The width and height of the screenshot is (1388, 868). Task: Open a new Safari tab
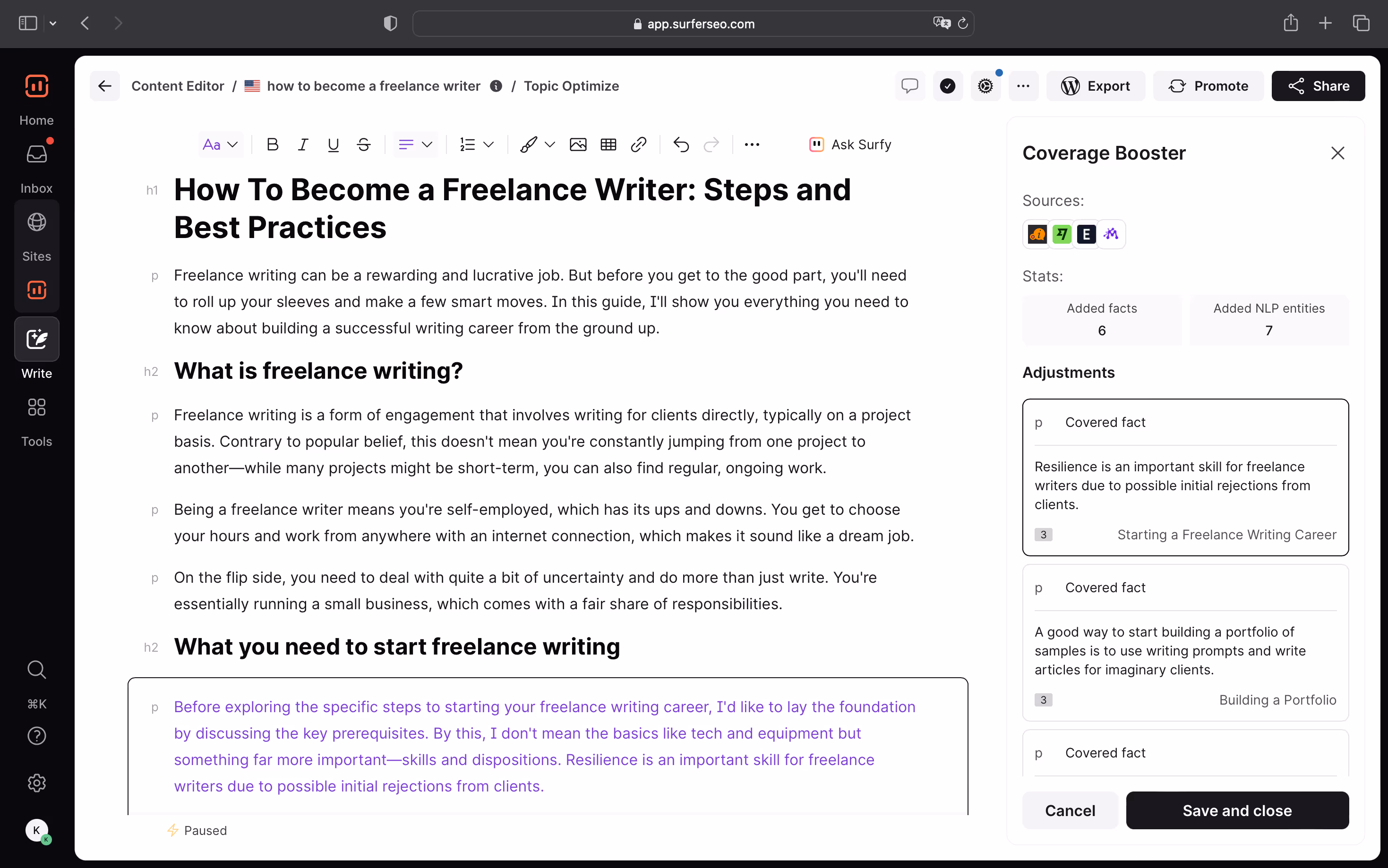[x=1326, y=24]
